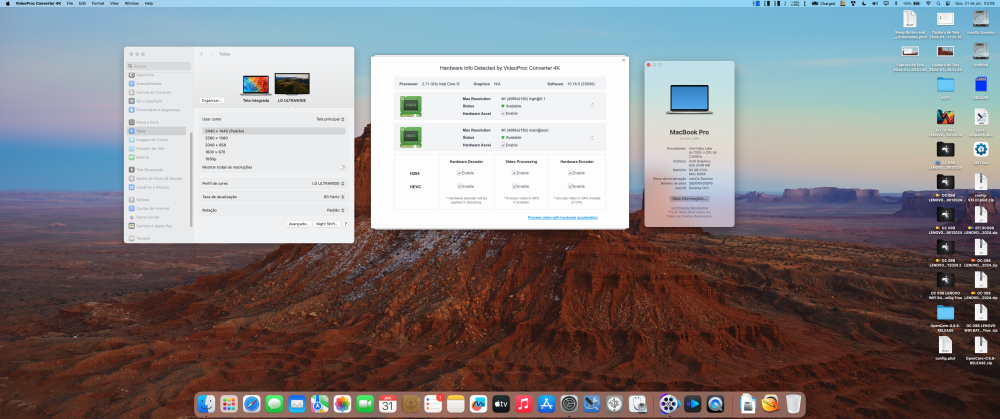The image size is (1000, 419).
Task: Open Safari from the Dock
Action: [x=251, y=403]
